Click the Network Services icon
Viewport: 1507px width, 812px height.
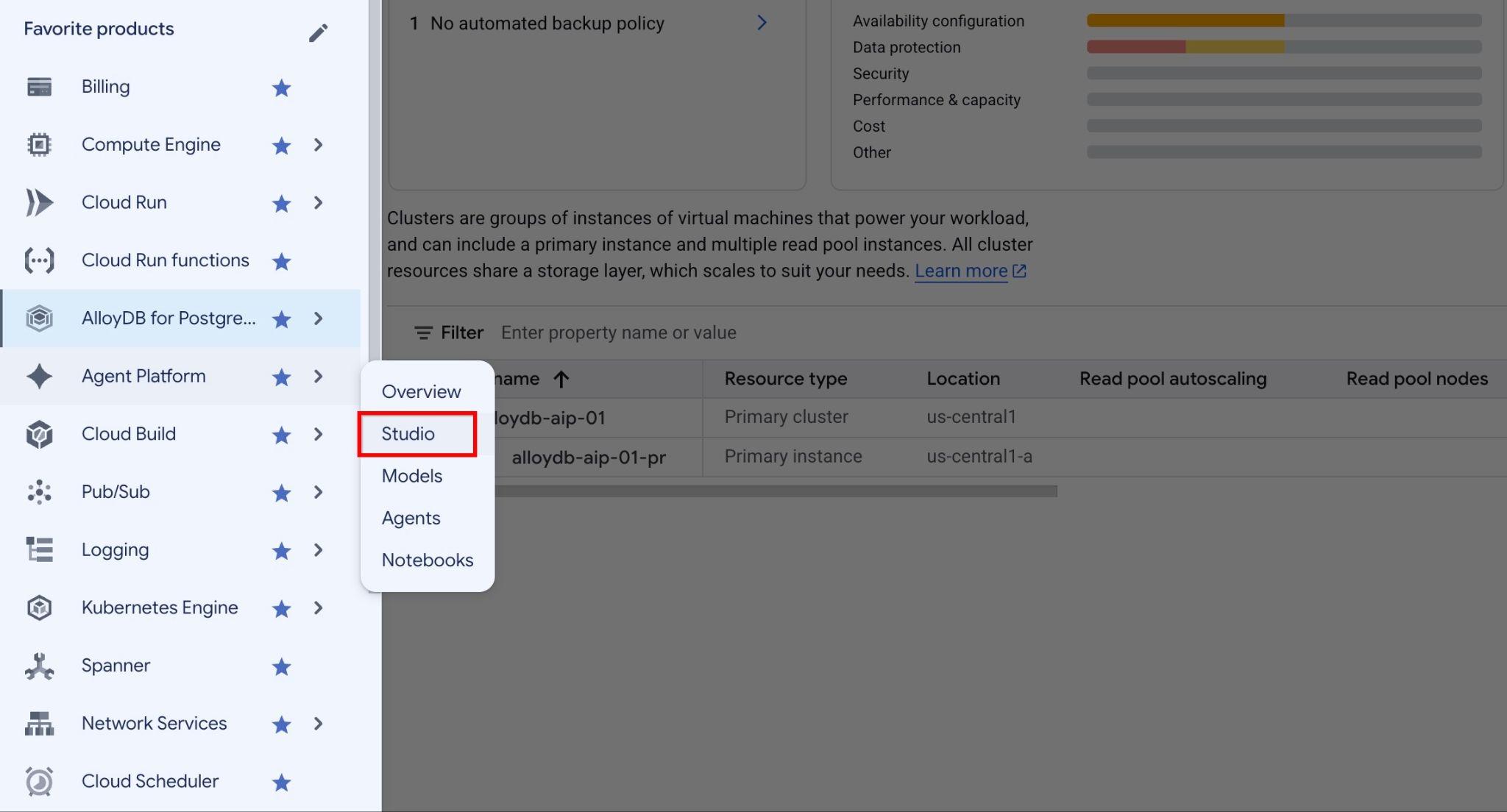pyautogui.click(x=39, y=724)
